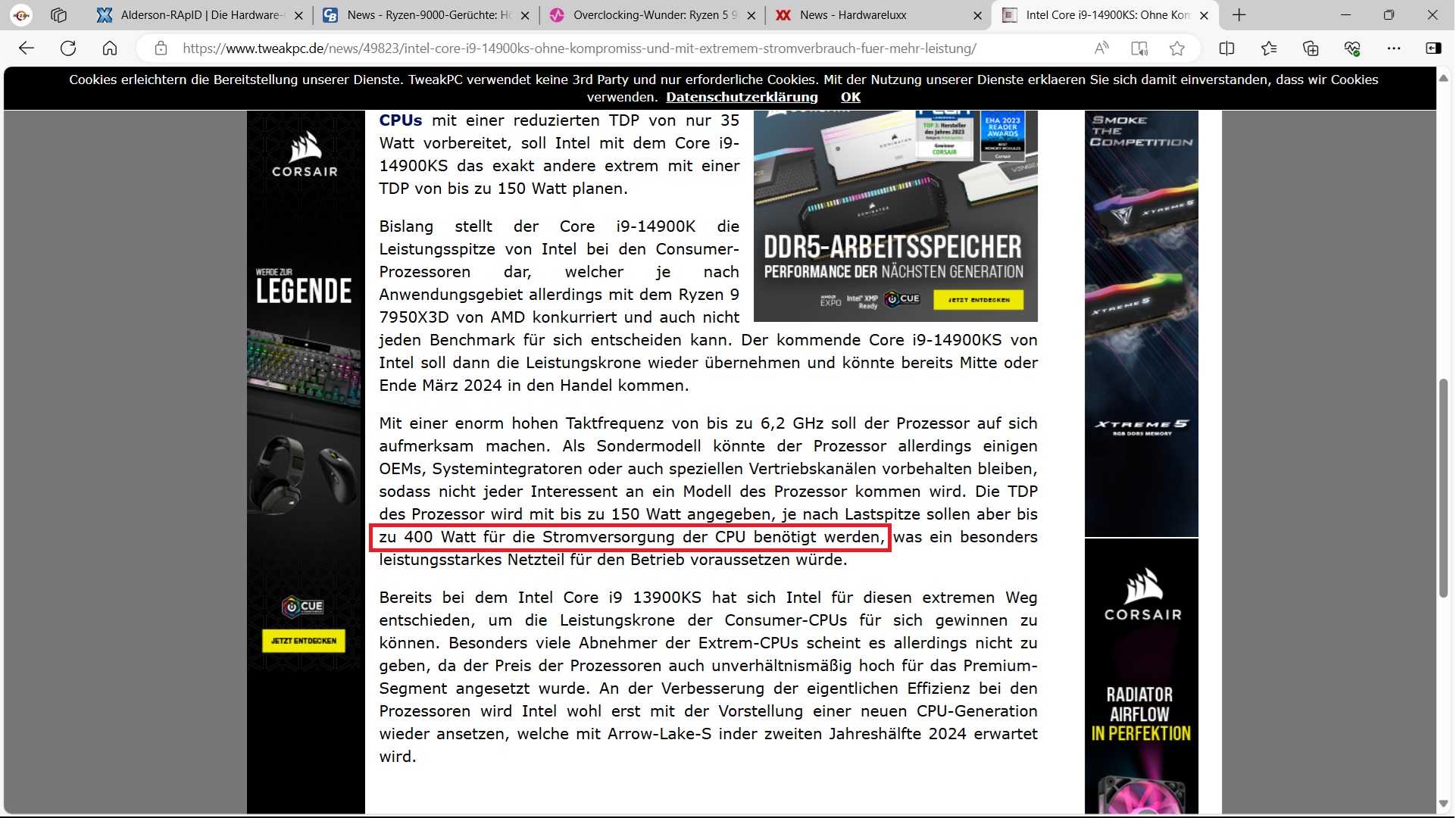Image resolution: width=1456 pixels, height=818 pixels.
Task: Toggle split screen view icon
Action: (1226, 48)
